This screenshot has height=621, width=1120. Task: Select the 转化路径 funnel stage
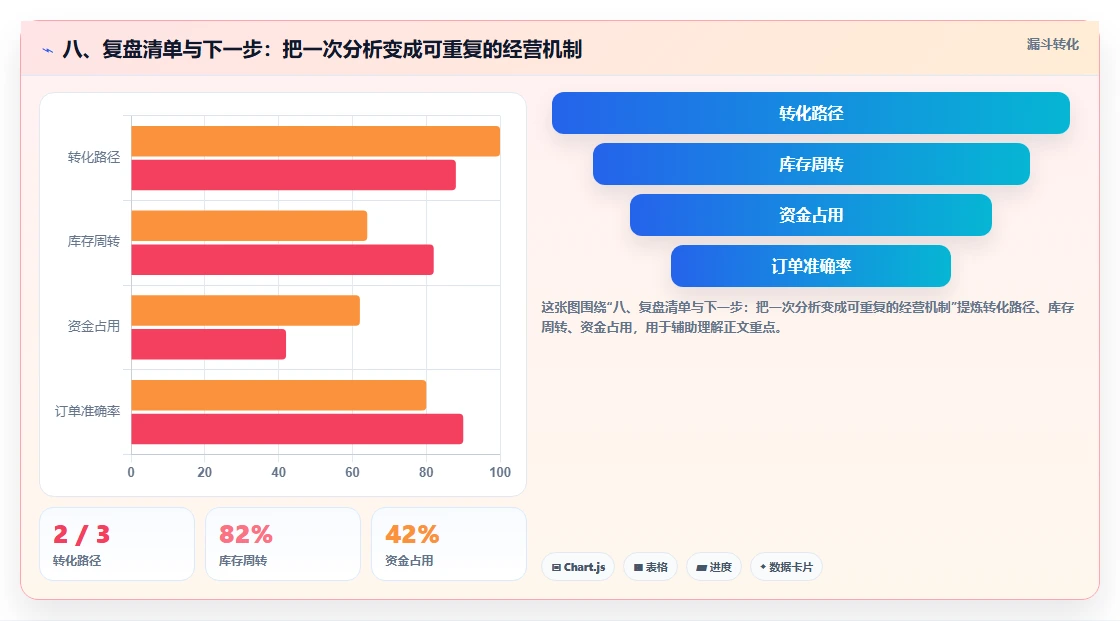tap(811, 113)
